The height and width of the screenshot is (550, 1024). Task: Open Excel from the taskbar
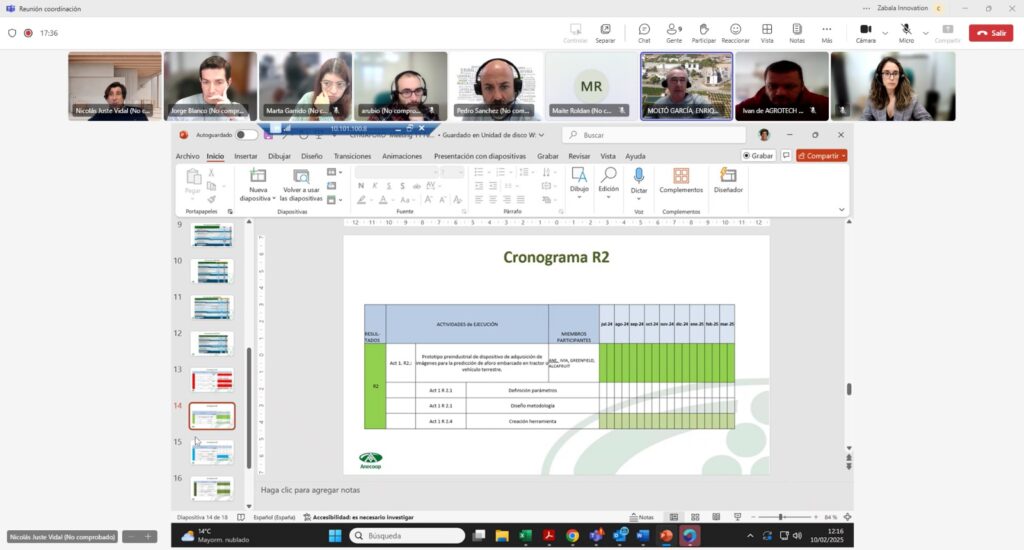pyautogui.click(x=525, y=536)
